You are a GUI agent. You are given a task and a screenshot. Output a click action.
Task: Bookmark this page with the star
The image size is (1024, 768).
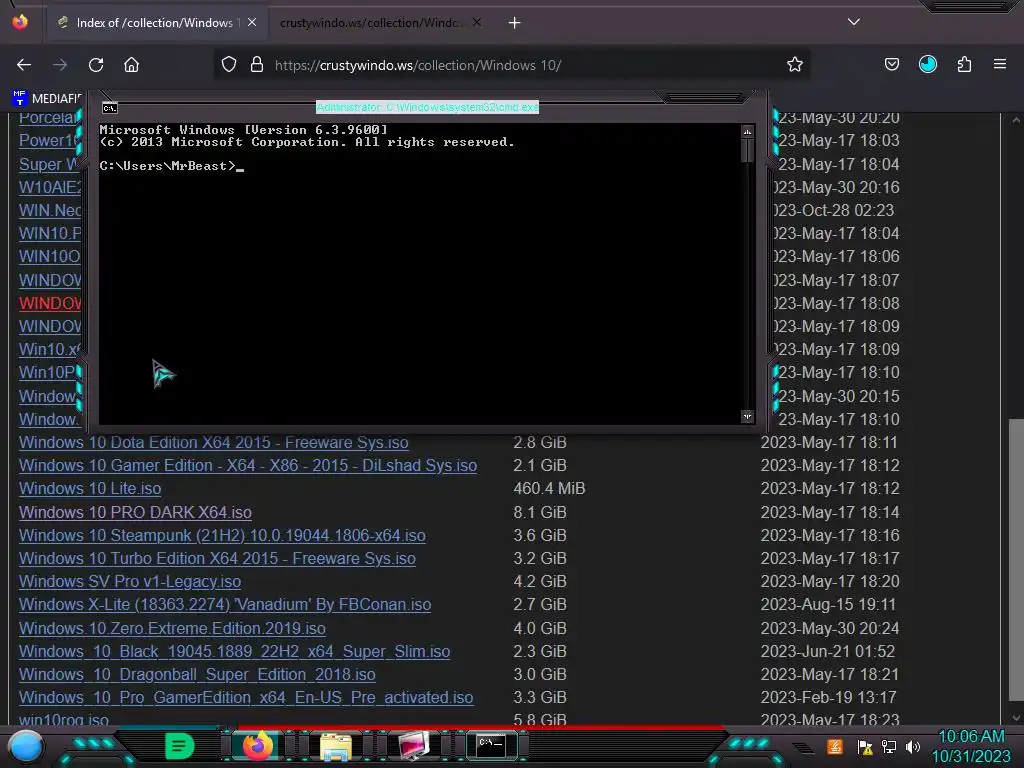coord(794,65)
